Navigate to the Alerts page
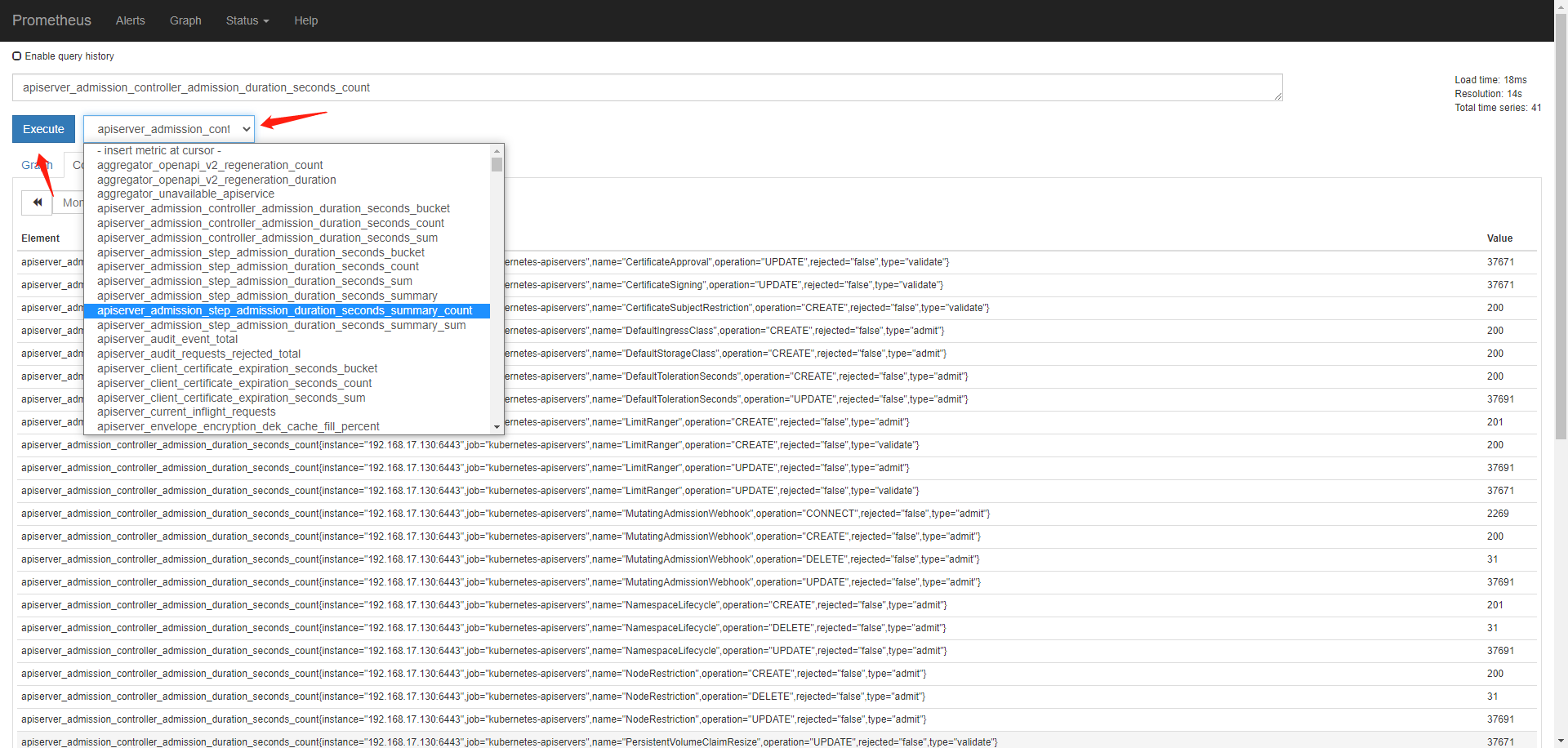1568x748 pixels. 130,20
